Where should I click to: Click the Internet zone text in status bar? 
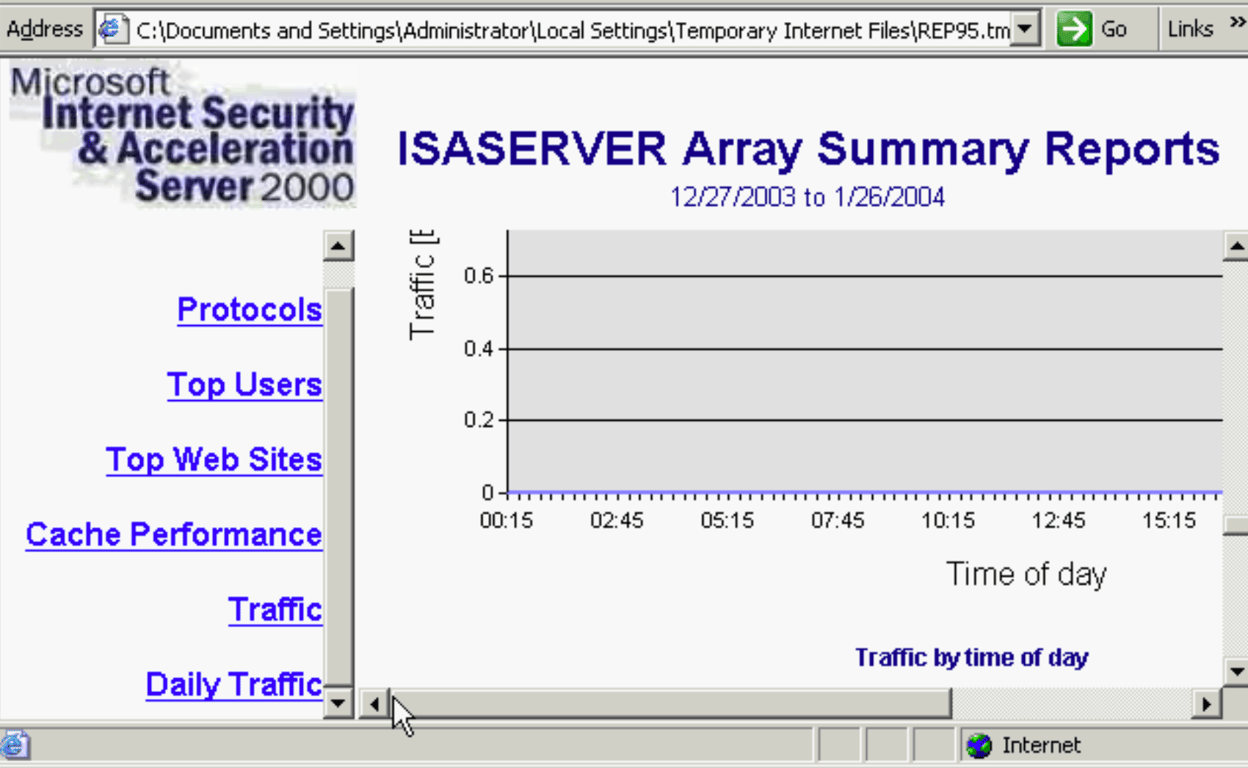1041,745
